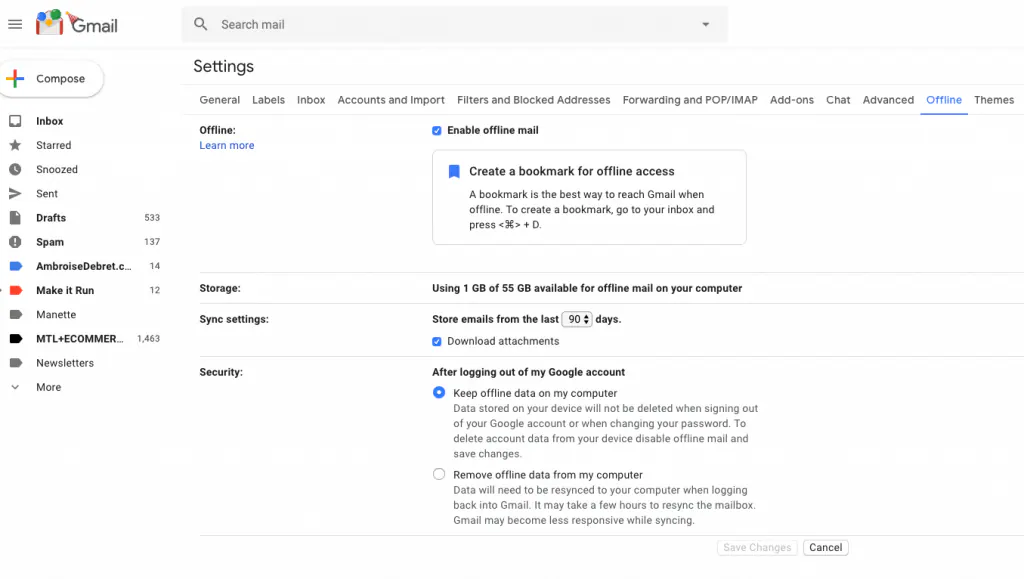Open the 90 days sync dropdown
This screenshot has width=1024, height=579.
click(x=577, y=319)
